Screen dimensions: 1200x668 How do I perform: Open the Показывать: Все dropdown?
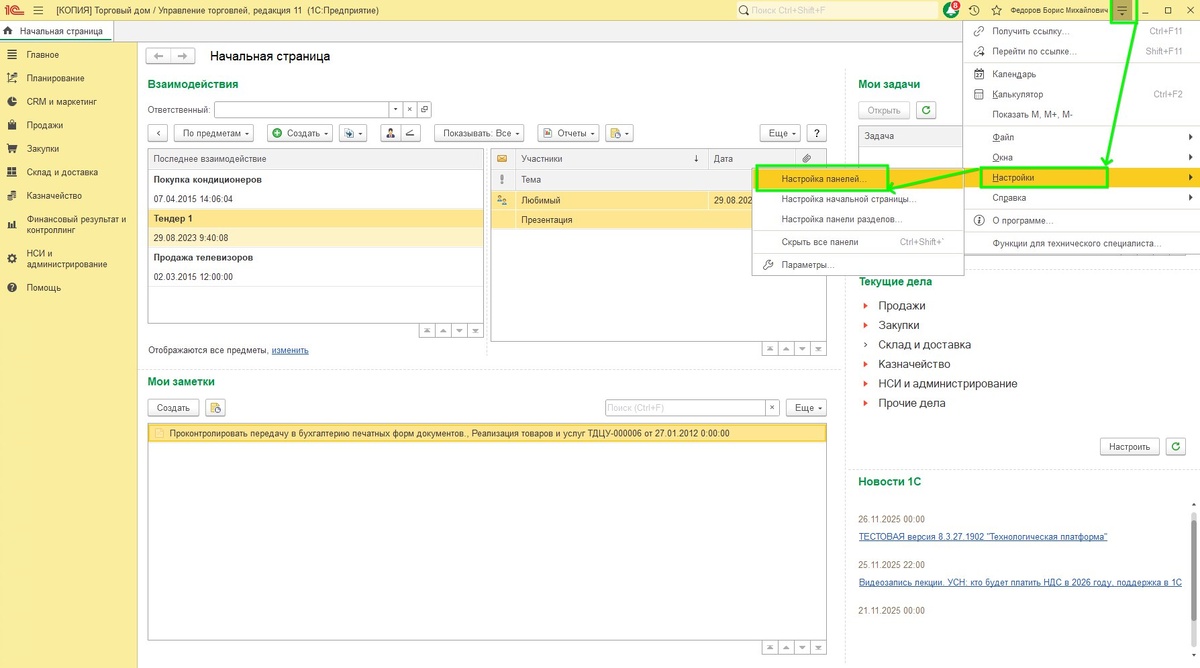click(478, 133)
